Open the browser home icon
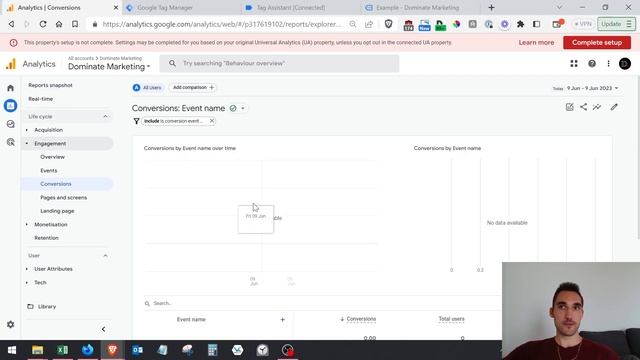The height and width of the screenshot is (360, 640). [x=59, y=24]
